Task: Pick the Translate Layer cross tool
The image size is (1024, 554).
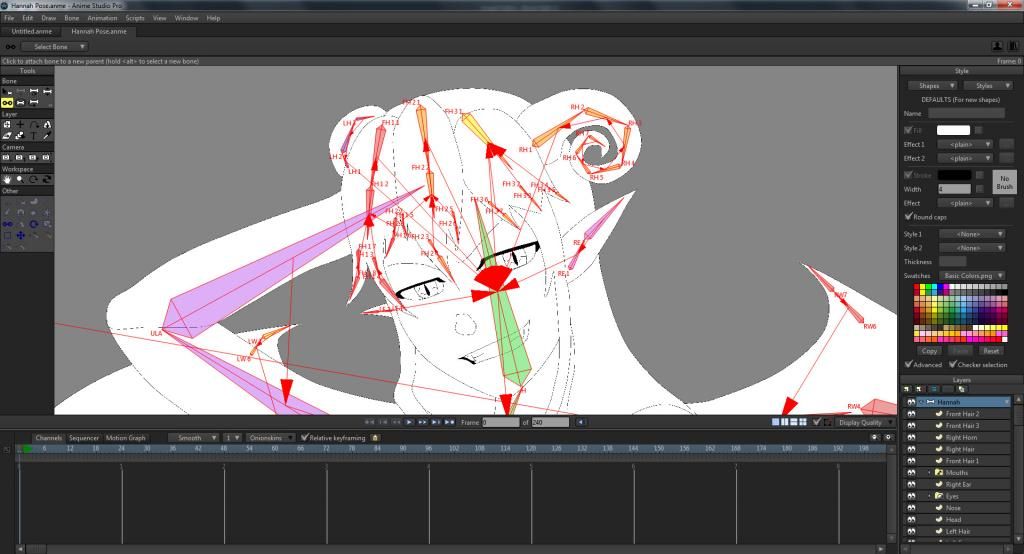Action: pyautogui.click(x=20, y=124)
